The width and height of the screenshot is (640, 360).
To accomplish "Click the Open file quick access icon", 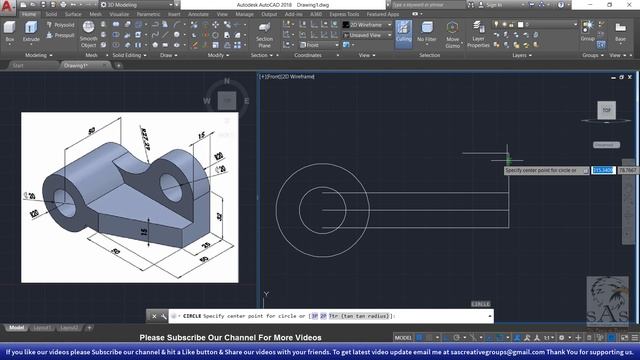I will (x=33, y=5).
